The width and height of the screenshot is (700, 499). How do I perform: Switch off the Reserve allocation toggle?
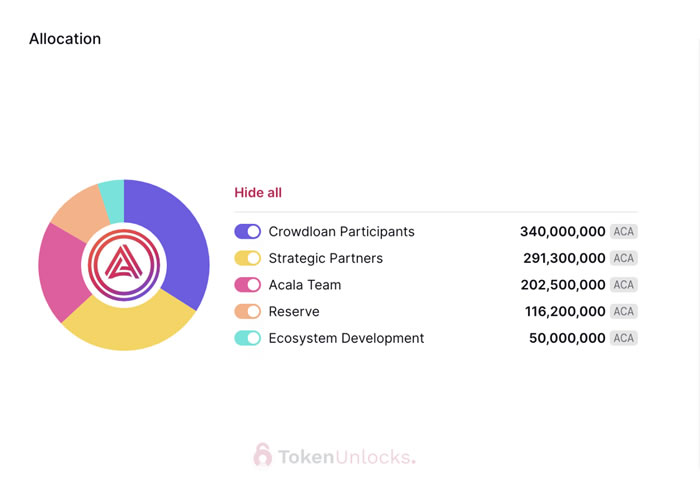(247, 312)
